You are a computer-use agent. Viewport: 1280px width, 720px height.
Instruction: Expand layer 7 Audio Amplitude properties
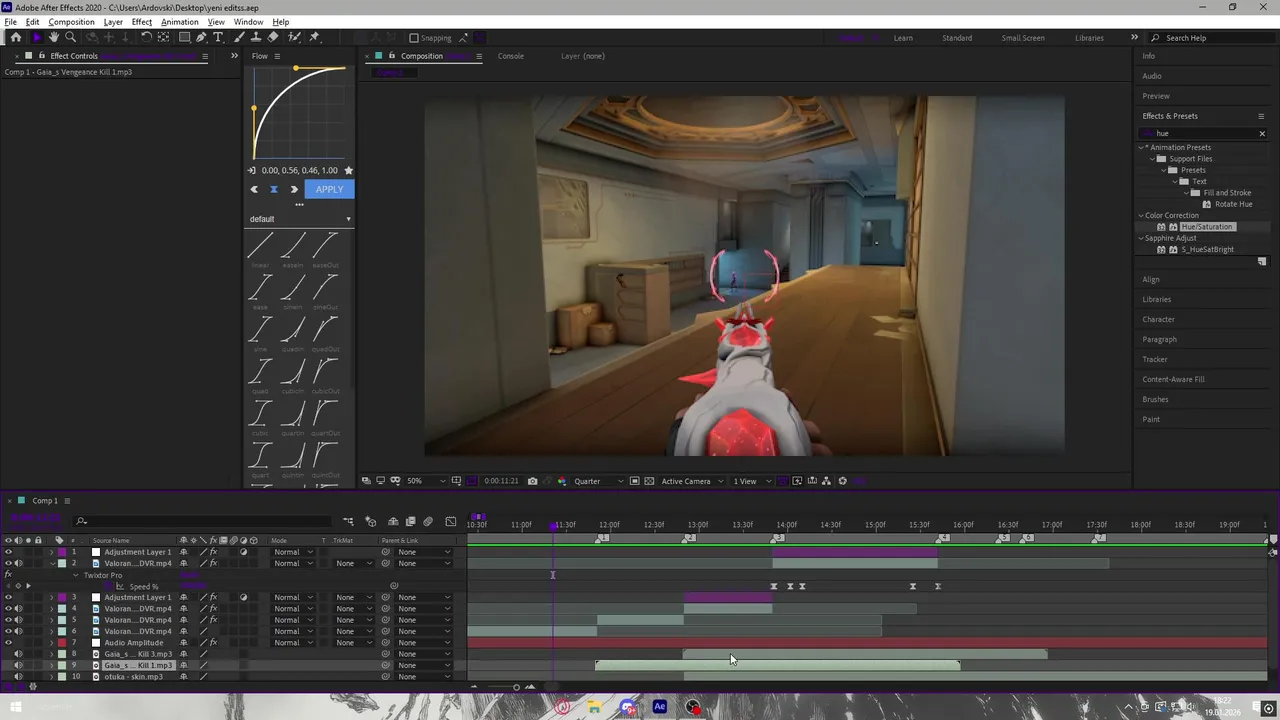pos(51,643)
